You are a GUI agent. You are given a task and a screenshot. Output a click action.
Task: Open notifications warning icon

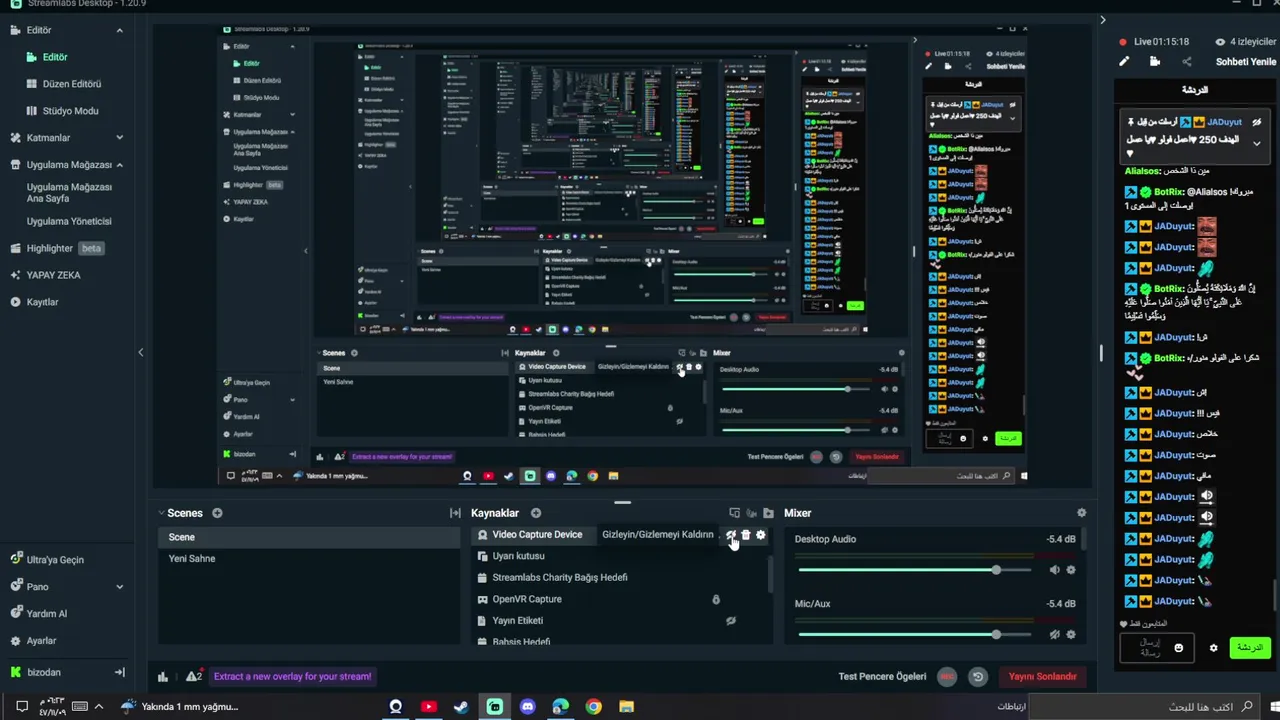coord(193,677)
